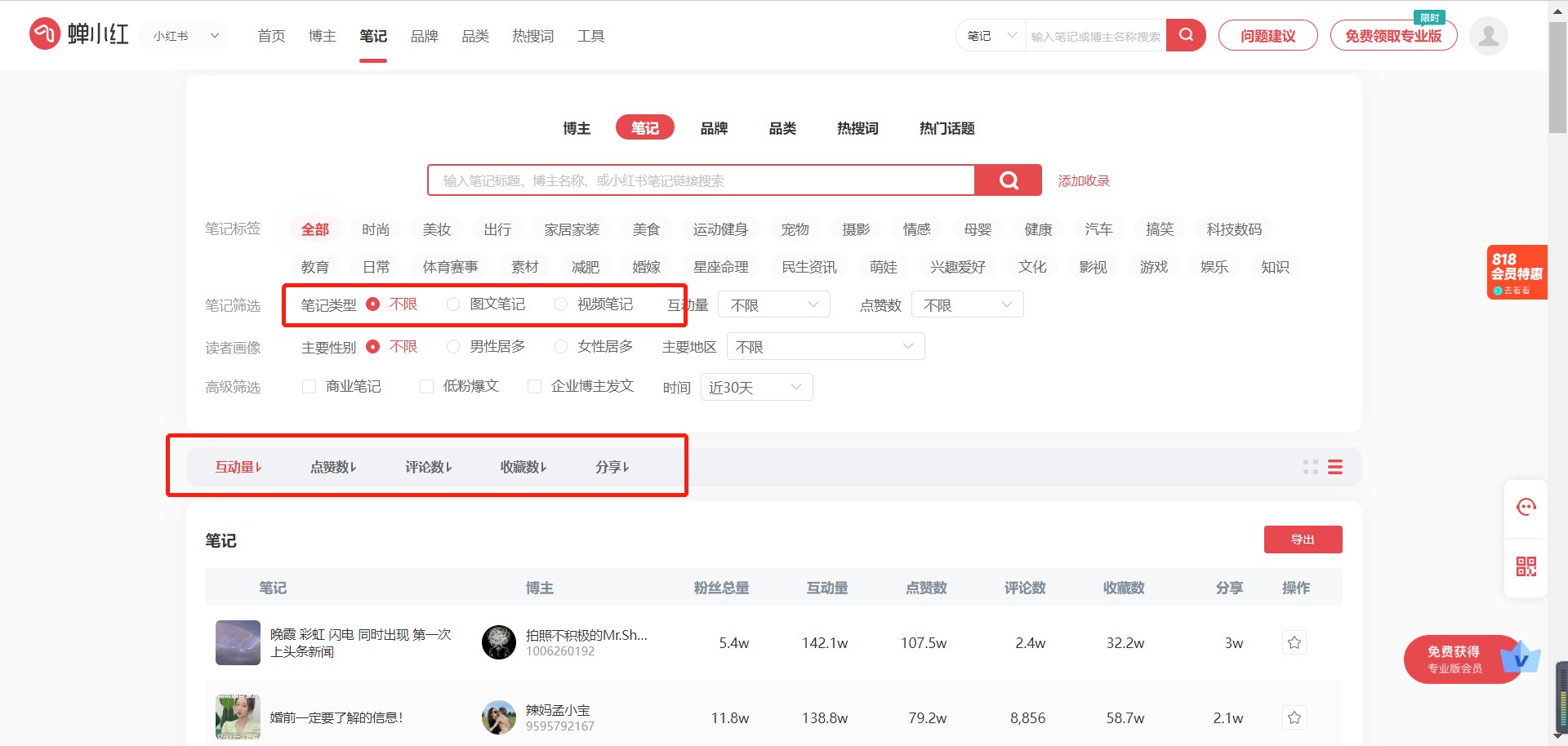Switch to grid view icon
This screenshot has height=746, width=1568.
(x=1311, y=467)
